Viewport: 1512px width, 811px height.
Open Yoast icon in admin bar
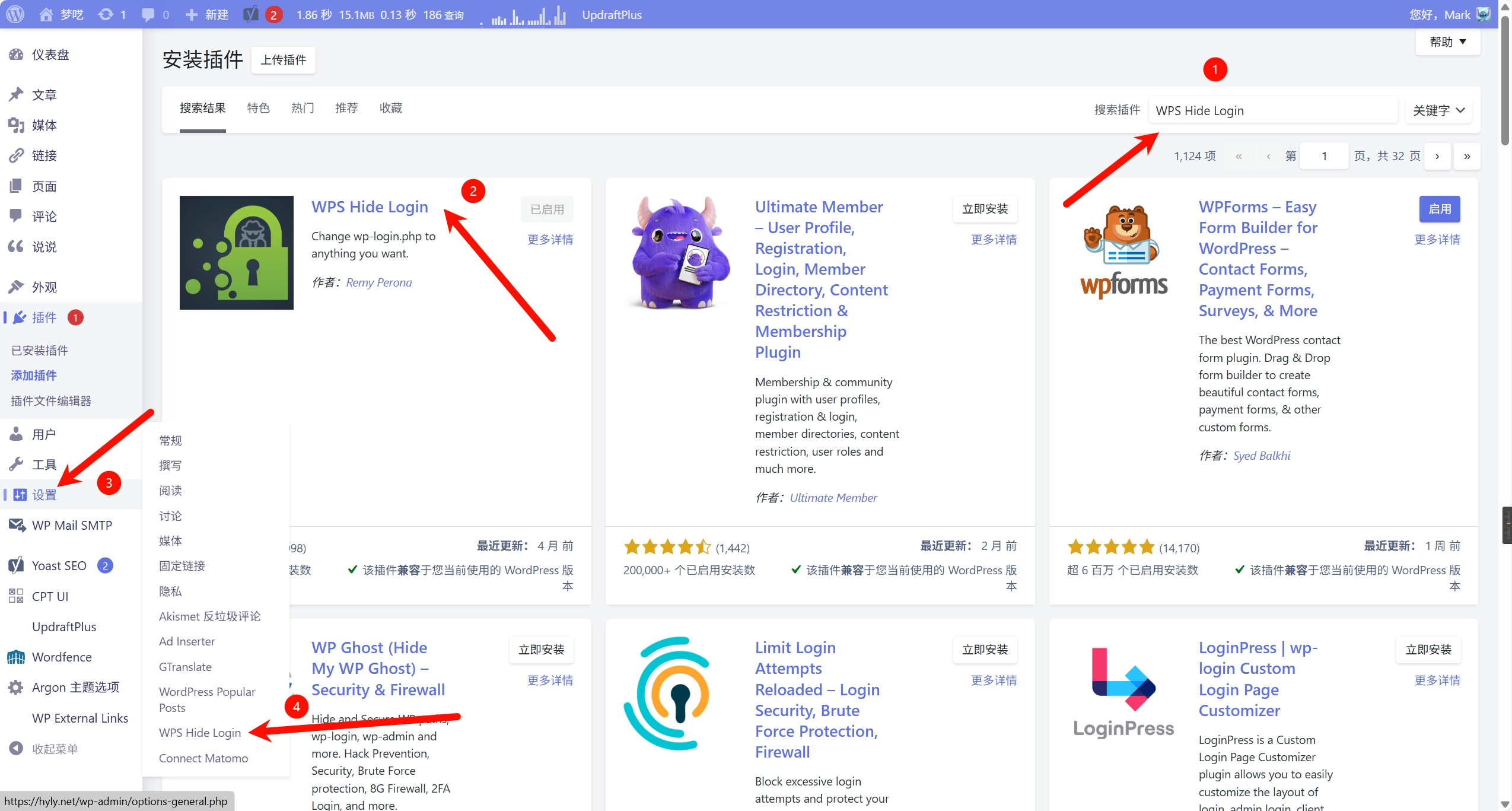[x=250, y=14]
